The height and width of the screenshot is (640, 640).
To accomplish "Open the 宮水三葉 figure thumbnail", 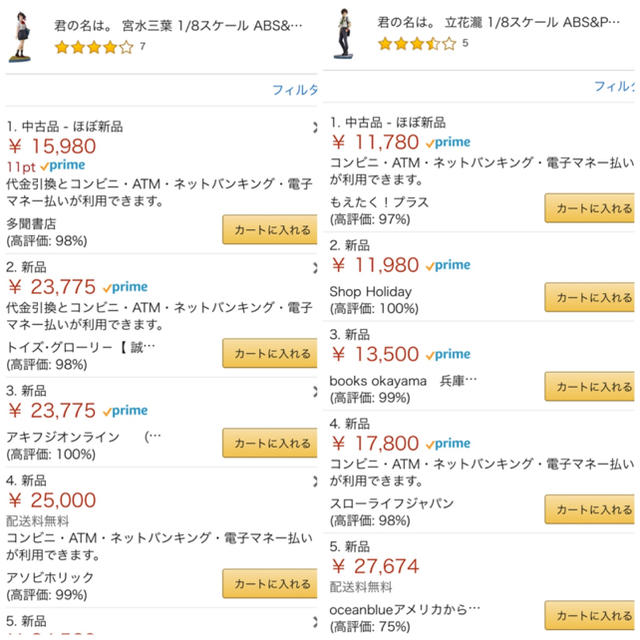I will [20, 37].
